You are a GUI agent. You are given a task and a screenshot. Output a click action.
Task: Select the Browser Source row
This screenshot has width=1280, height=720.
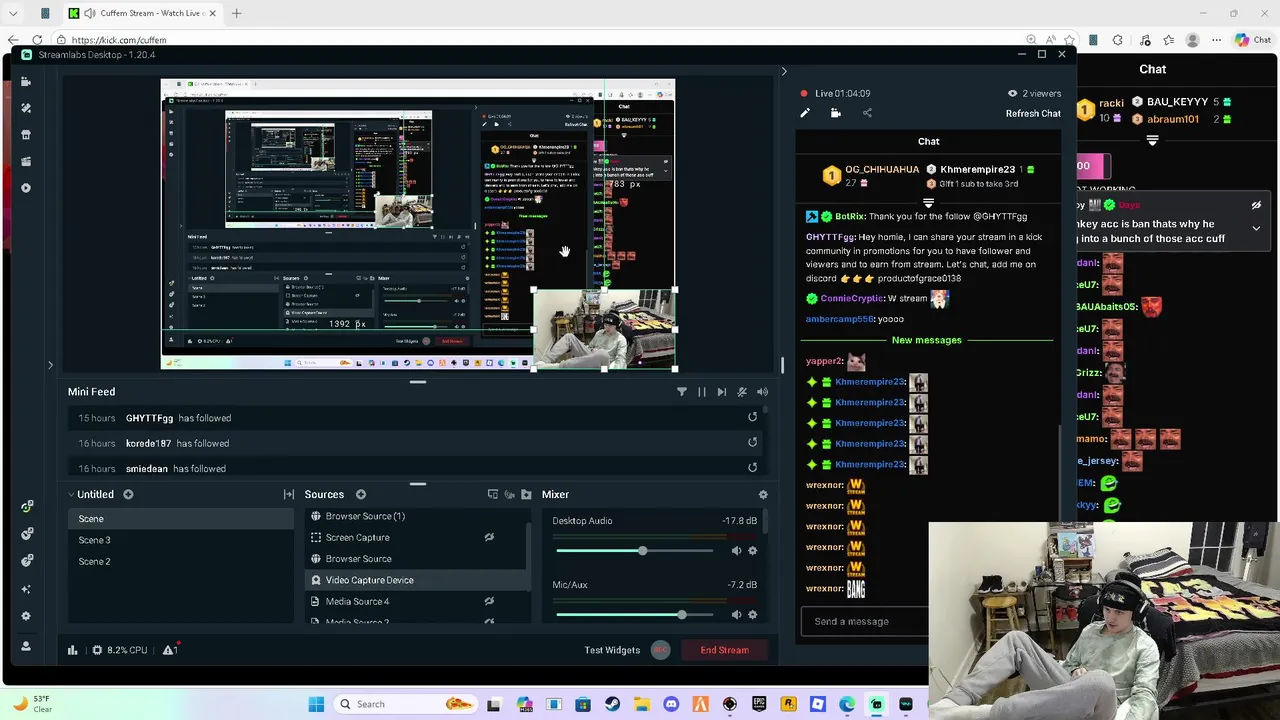tap(415, 559)
